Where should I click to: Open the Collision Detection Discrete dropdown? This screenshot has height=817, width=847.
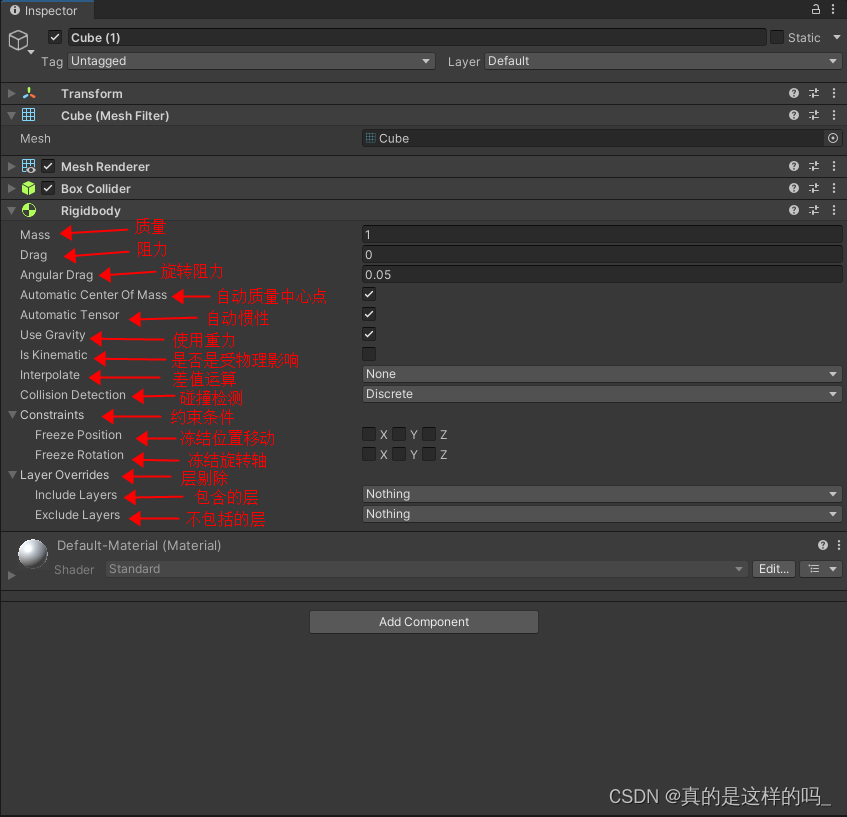click(x=600, y=394)
